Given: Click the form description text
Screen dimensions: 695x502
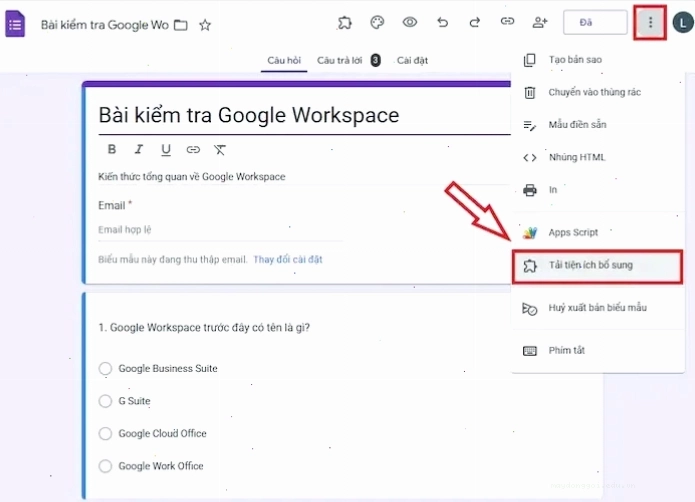Looking at the screenshot, I should (191, 177).
